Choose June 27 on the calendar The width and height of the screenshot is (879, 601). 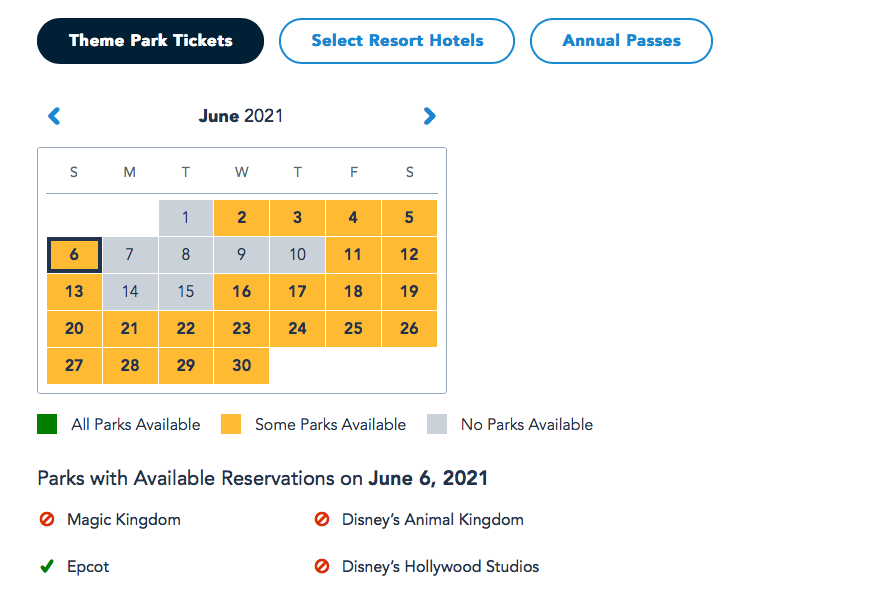tap(74, 366)
